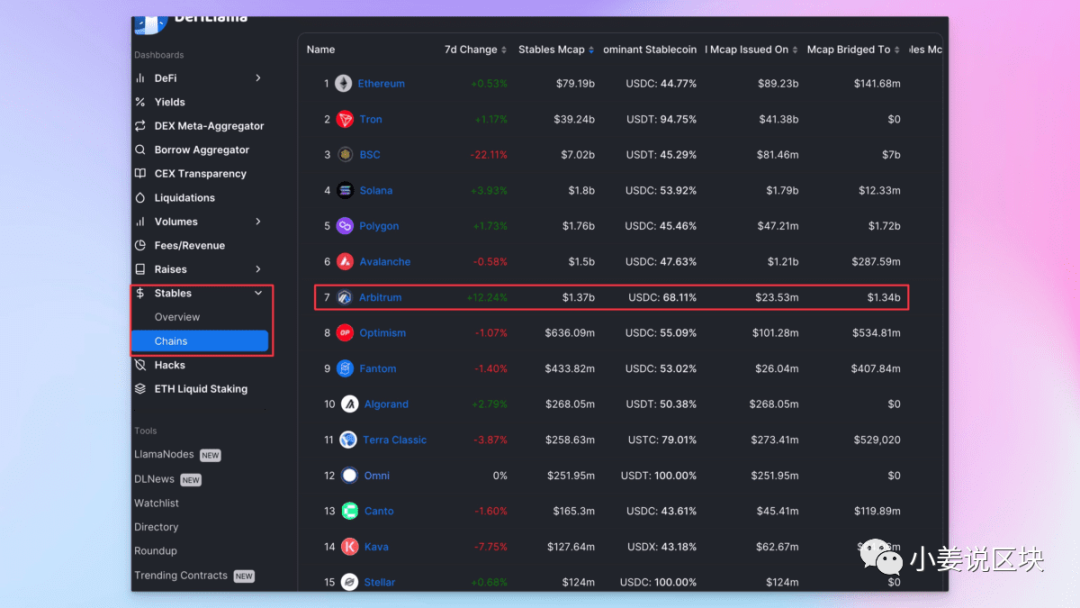
Task: Click Ethereum issued mcap $89.23b
Action: click(x=778, y=83)
